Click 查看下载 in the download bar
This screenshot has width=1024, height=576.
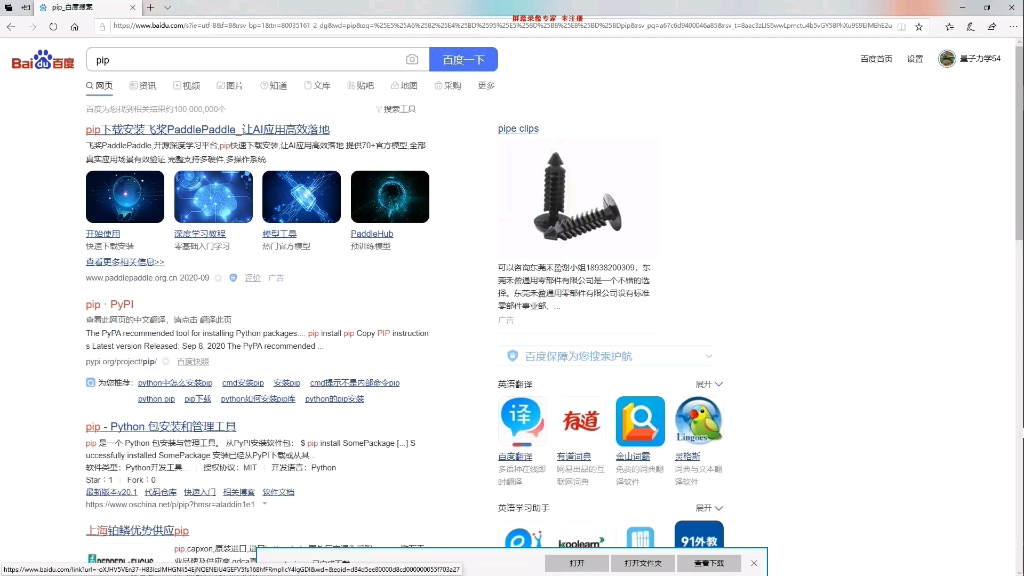[709, 563]
